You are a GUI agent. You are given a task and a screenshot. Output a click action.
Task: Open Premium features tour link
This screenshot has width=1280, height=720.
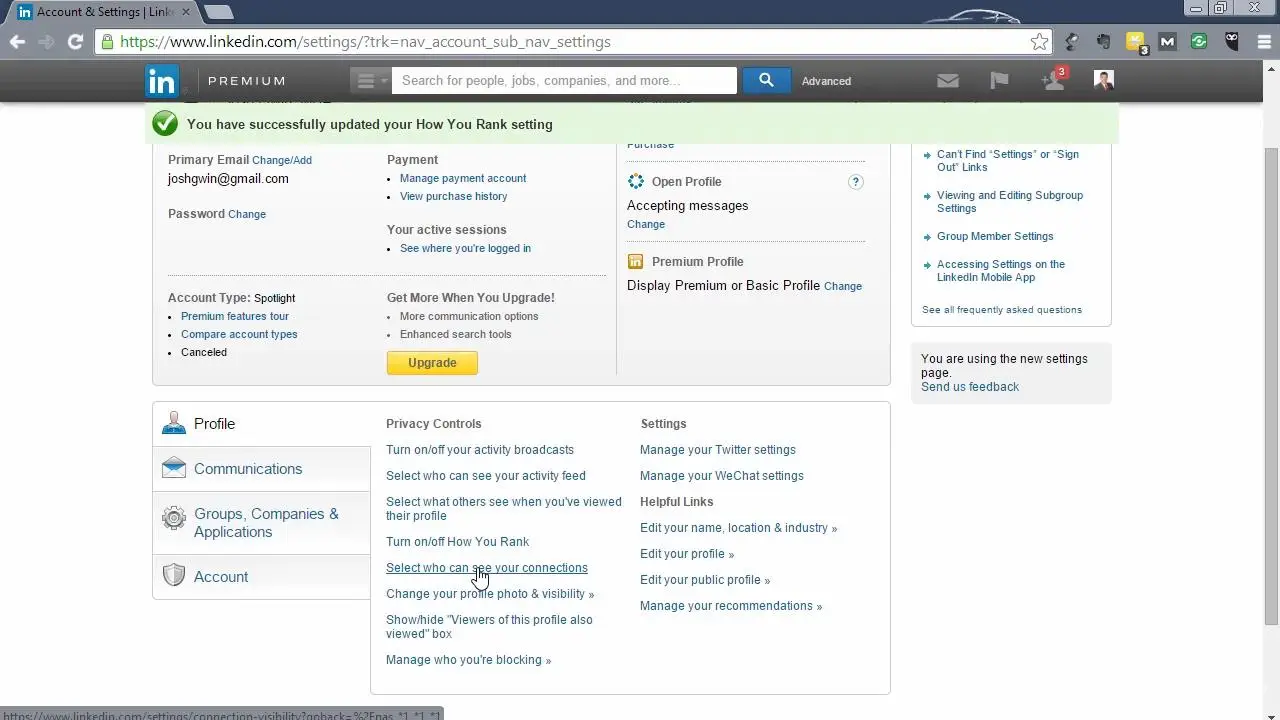pyautogui.click(x=235, y=316)
